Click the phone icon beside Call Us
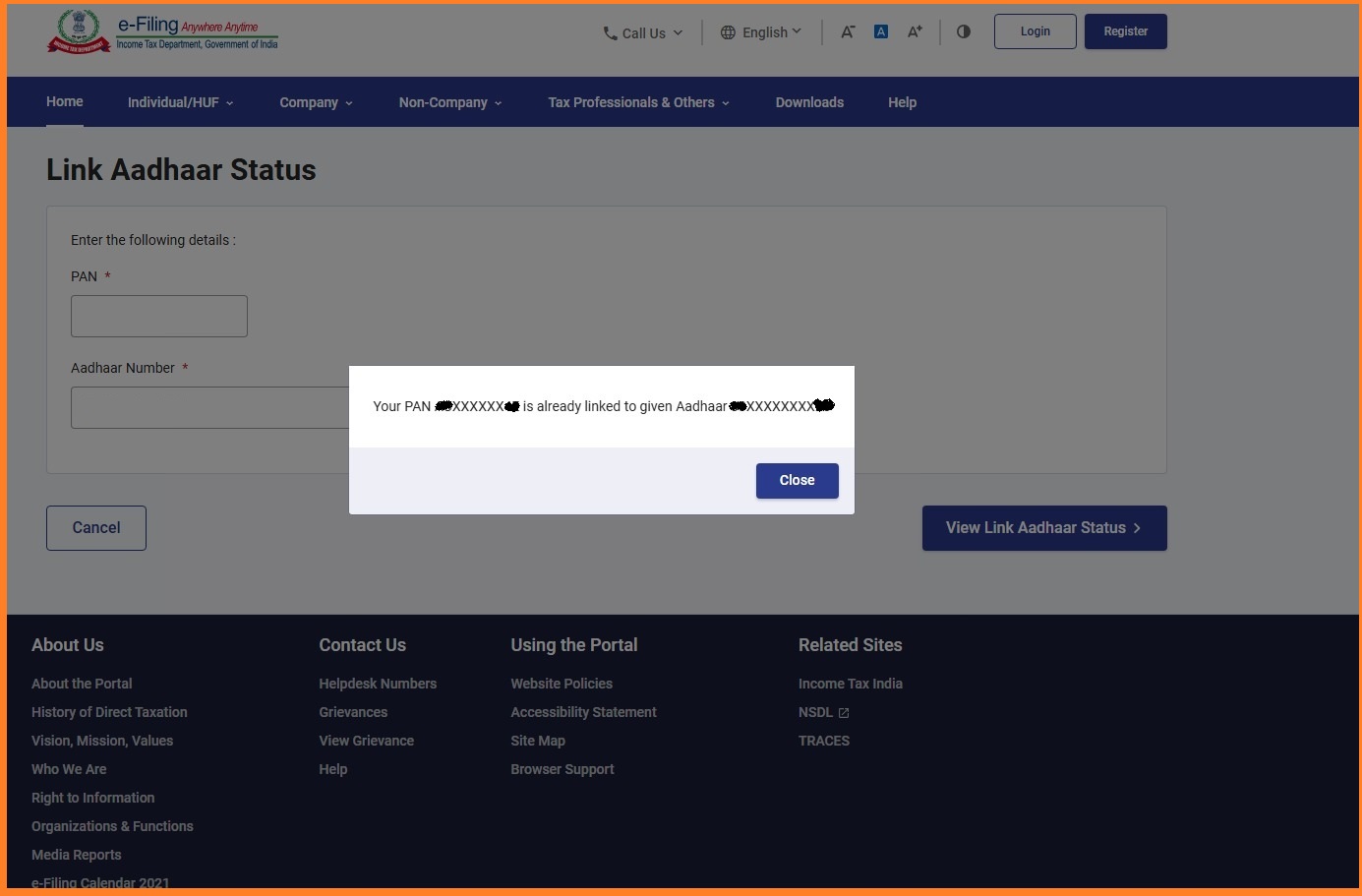This screenshot has width=1362, height=896. (x=610, y=33)
